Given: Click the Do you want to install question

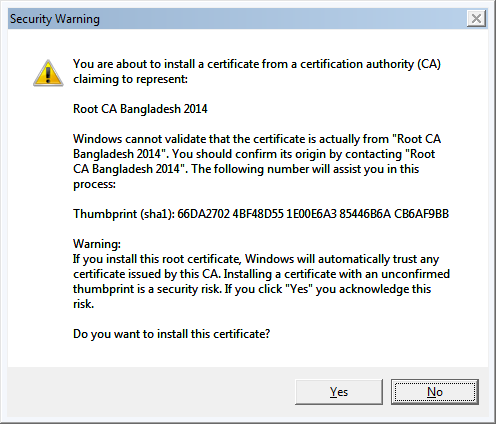Looking at the screenshot, I should (171, 334).
